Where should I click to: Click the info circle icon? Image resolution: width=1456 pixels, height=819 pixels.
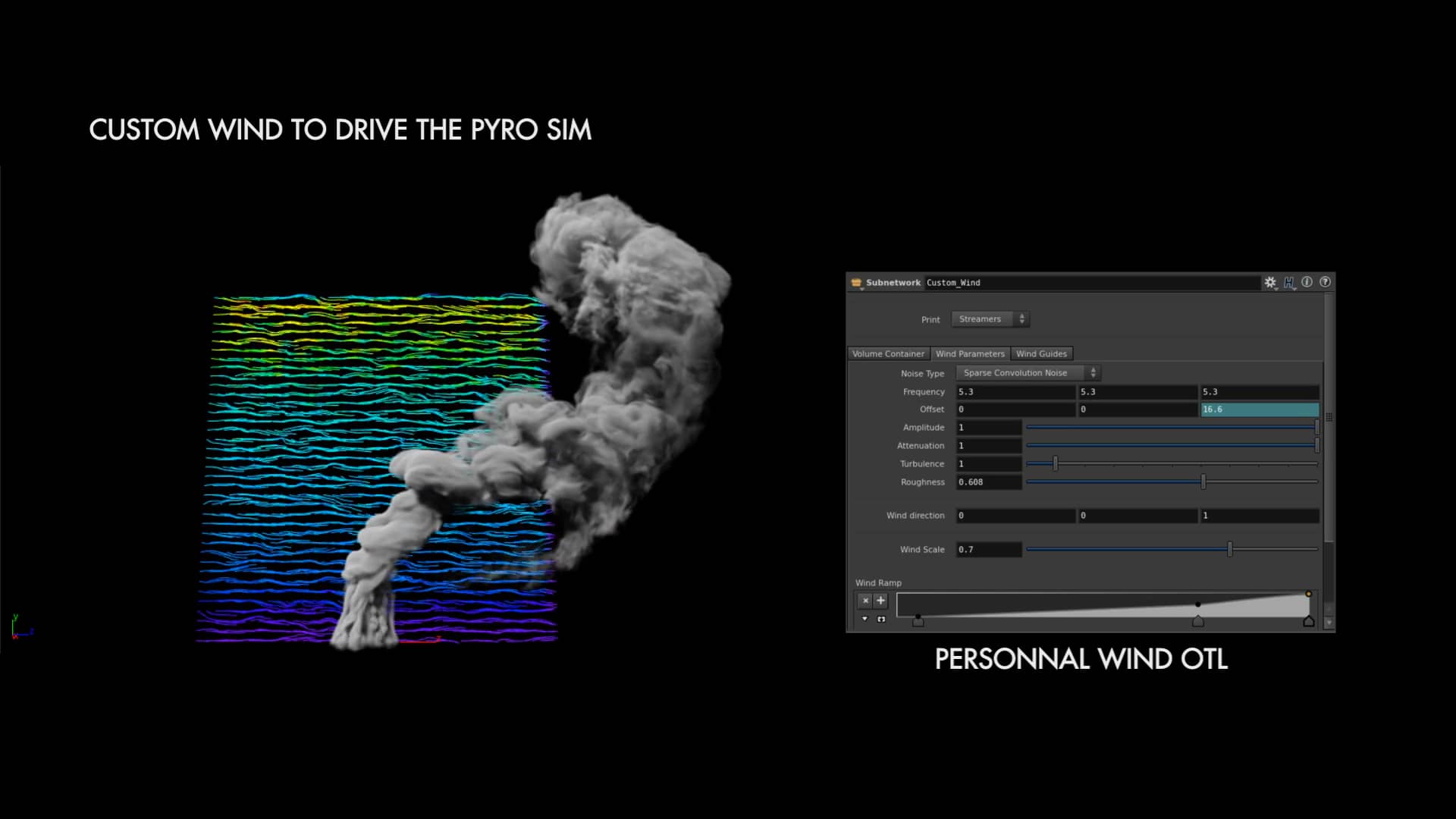(1307, 282)
